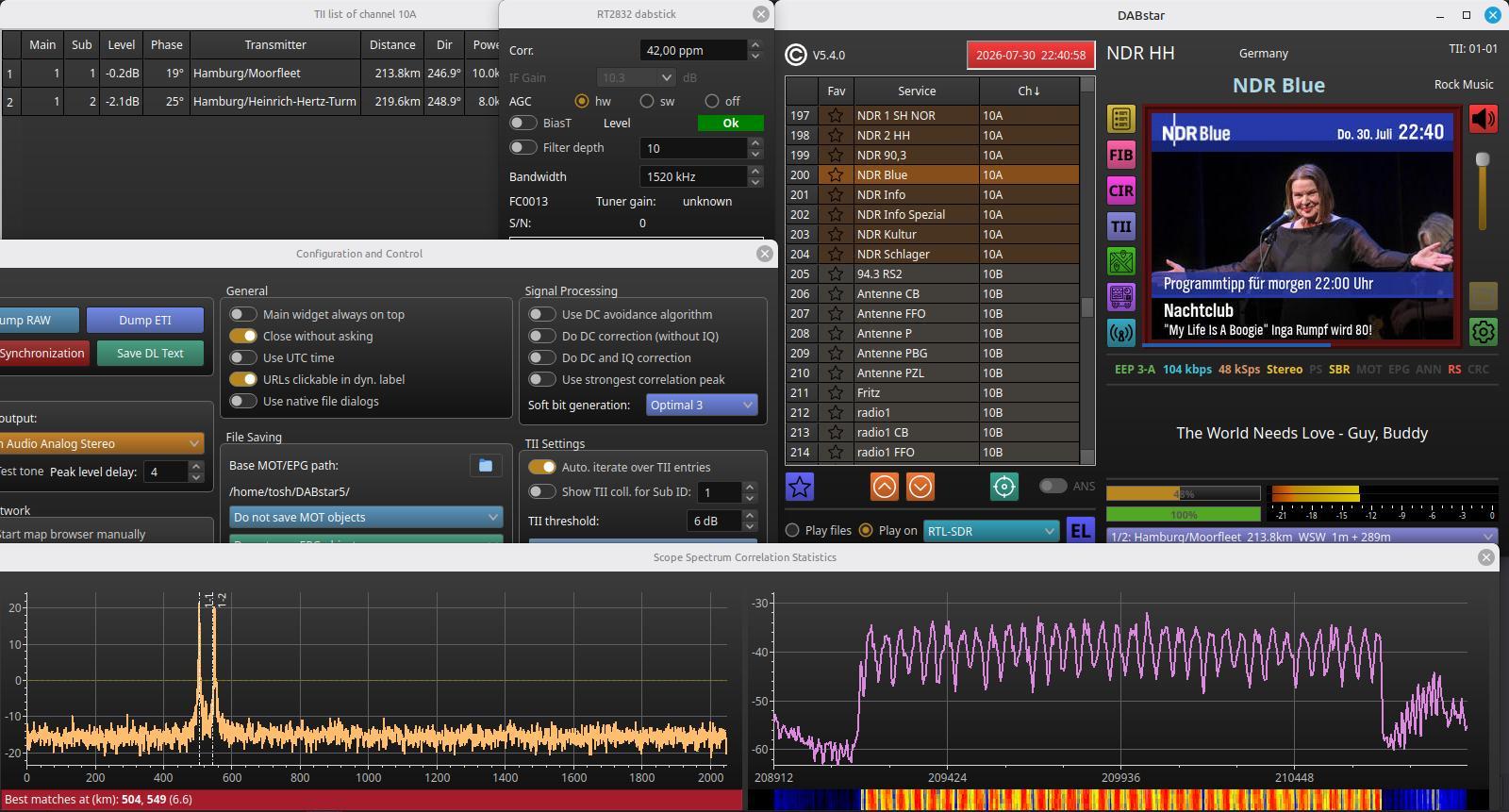Screen dimensions: 1509x812
Task: Switch on the BiasT toggle
Action: point(522,123)
